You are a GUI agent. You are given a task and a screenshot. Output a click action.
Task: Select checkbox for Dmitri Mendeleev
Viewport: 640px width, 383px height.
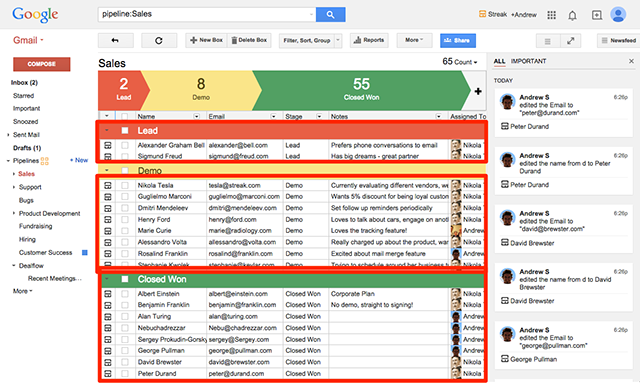(125, 208)
